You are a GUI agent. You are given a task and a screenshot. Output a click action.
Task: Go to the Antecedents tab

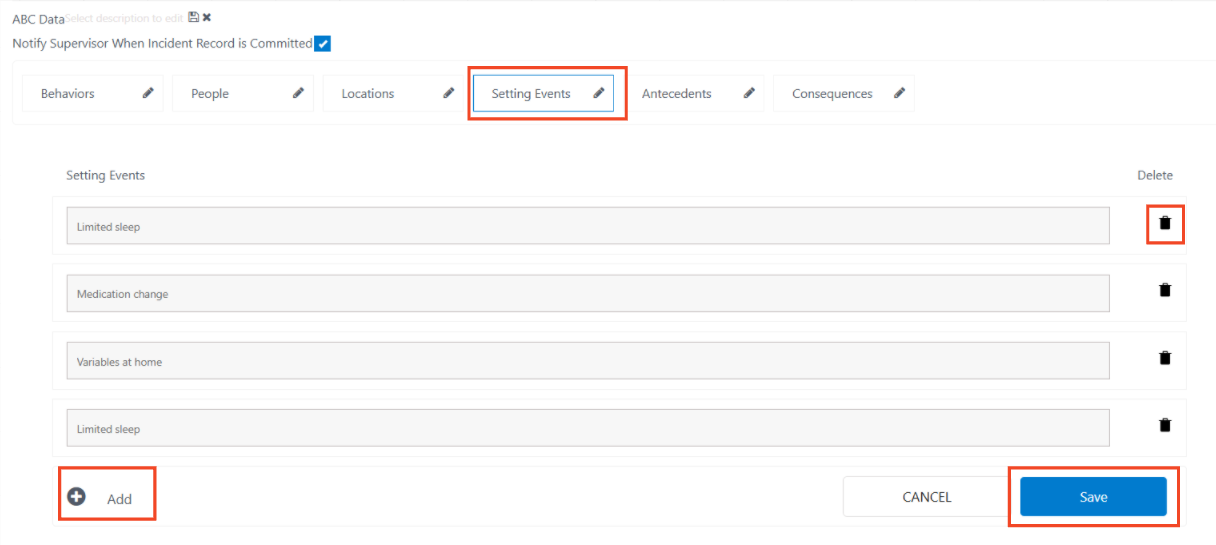tap(693, 93)
